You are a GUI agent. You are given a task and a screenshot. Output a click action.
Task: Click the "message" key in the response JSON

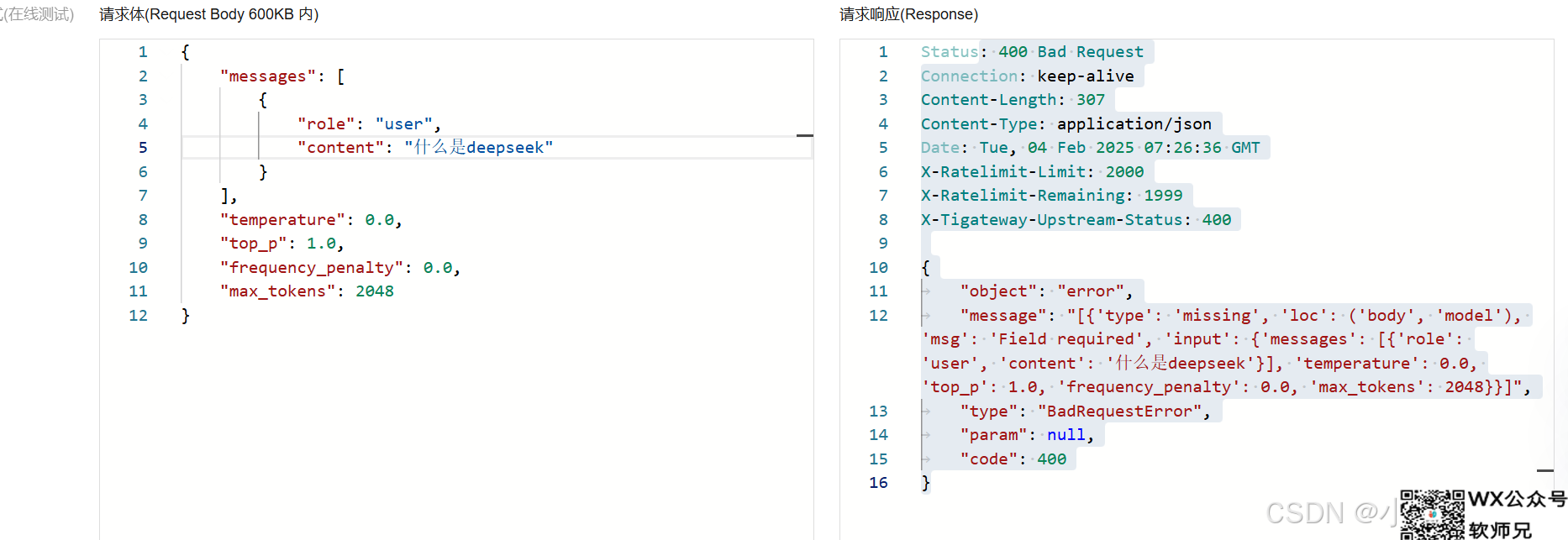pos(1002,316)
